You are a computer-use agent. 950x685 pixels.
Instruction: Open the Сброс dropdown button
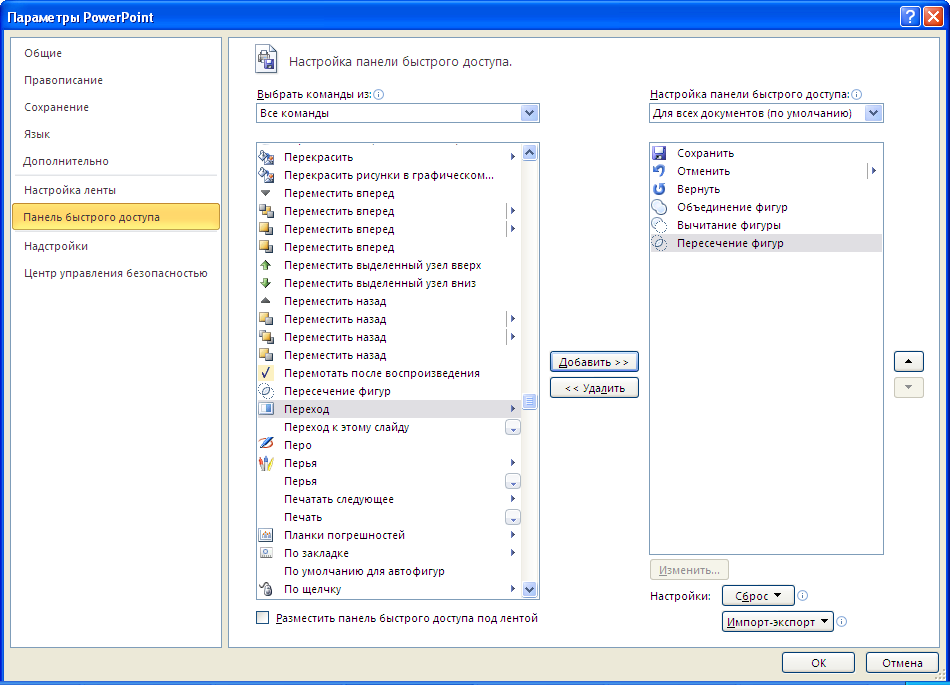tap(758, 596)
